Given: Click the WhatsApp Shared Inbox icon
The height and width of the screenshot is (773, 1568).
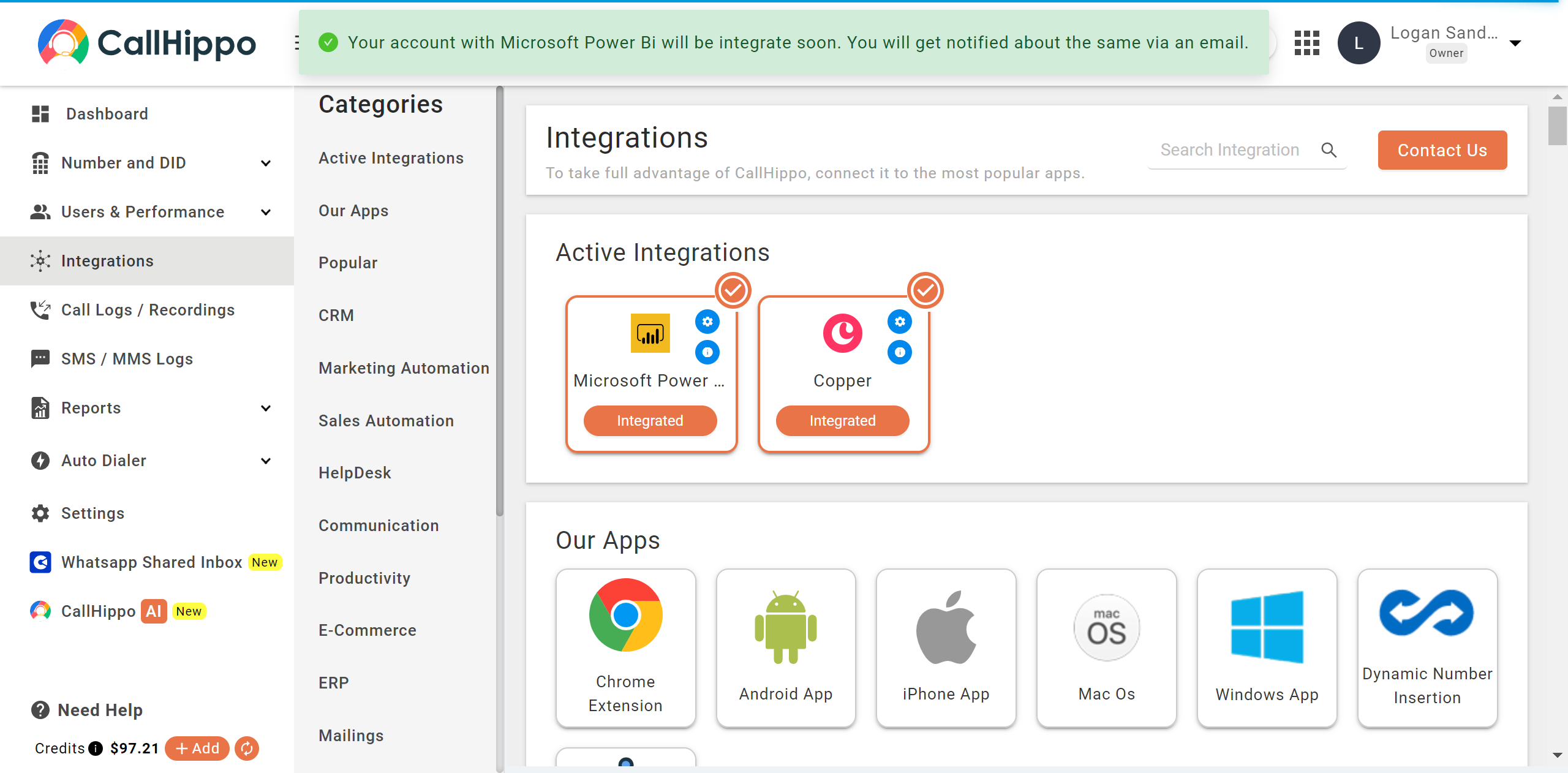Looking at the screenshot, I should 40,562.
